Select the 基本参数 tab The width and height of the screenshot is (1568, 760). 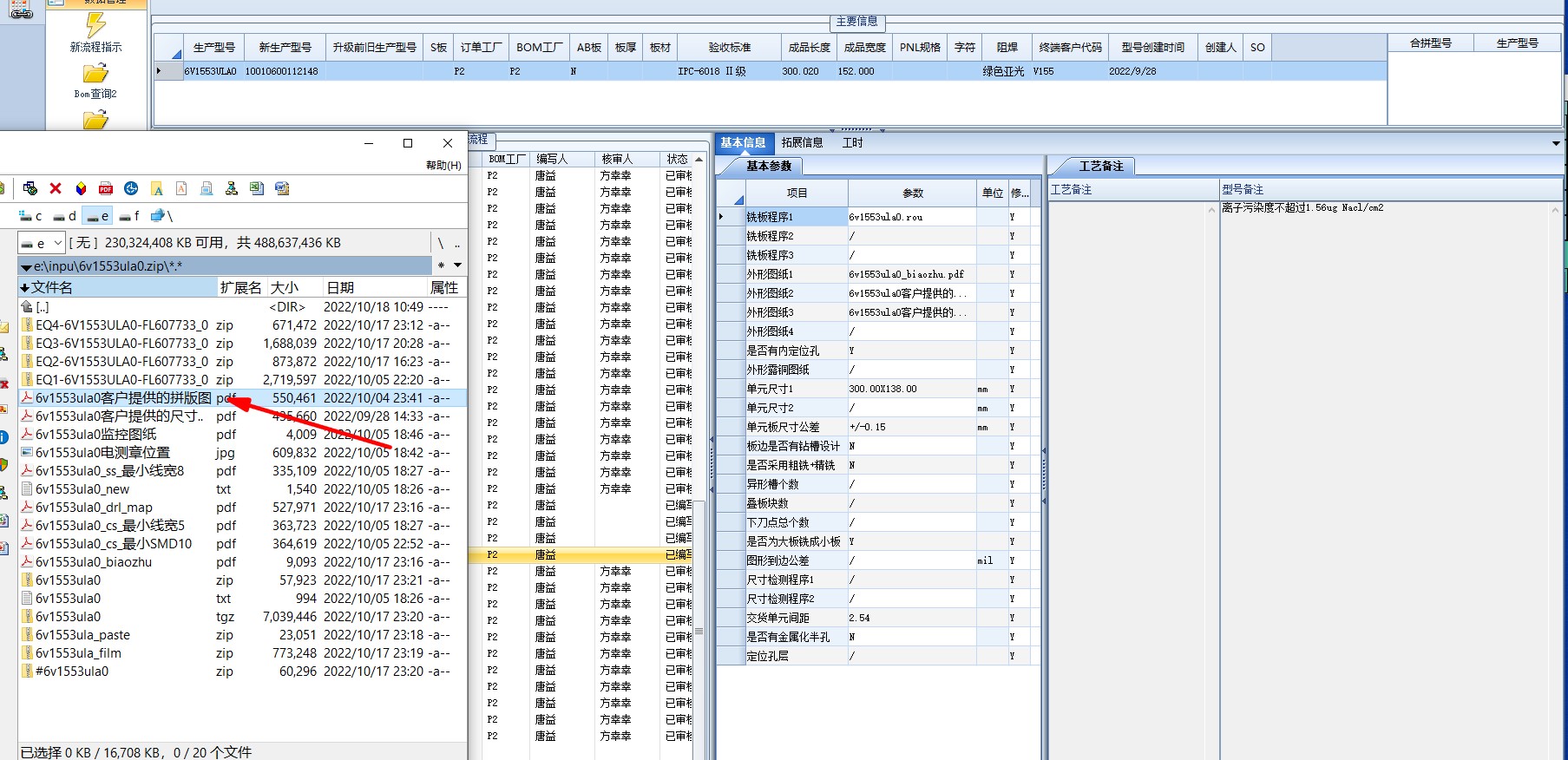coord(769,166)
